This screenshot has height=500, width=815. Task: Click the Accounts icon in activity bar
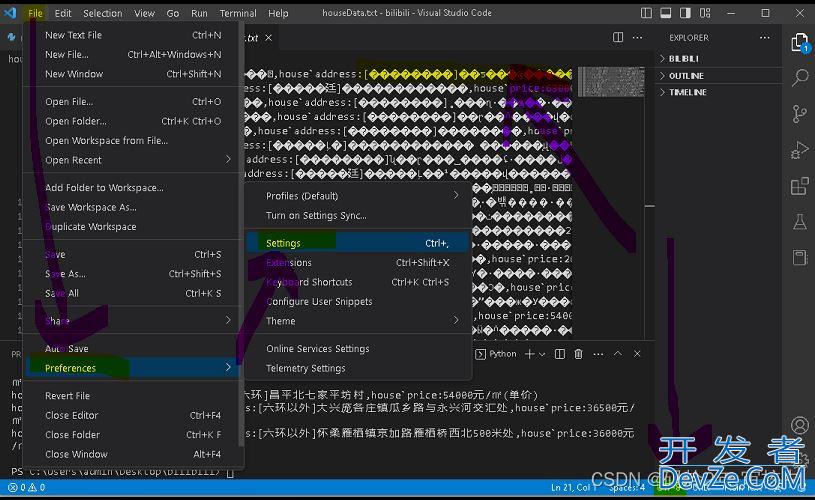[799, 425]
